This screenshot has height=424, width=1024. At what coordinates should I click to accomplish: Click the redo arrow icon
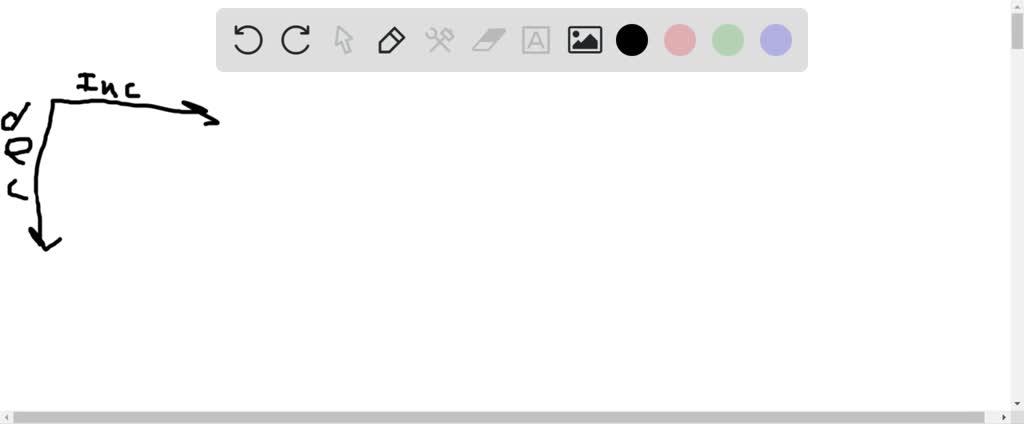[x=295, y=40]
